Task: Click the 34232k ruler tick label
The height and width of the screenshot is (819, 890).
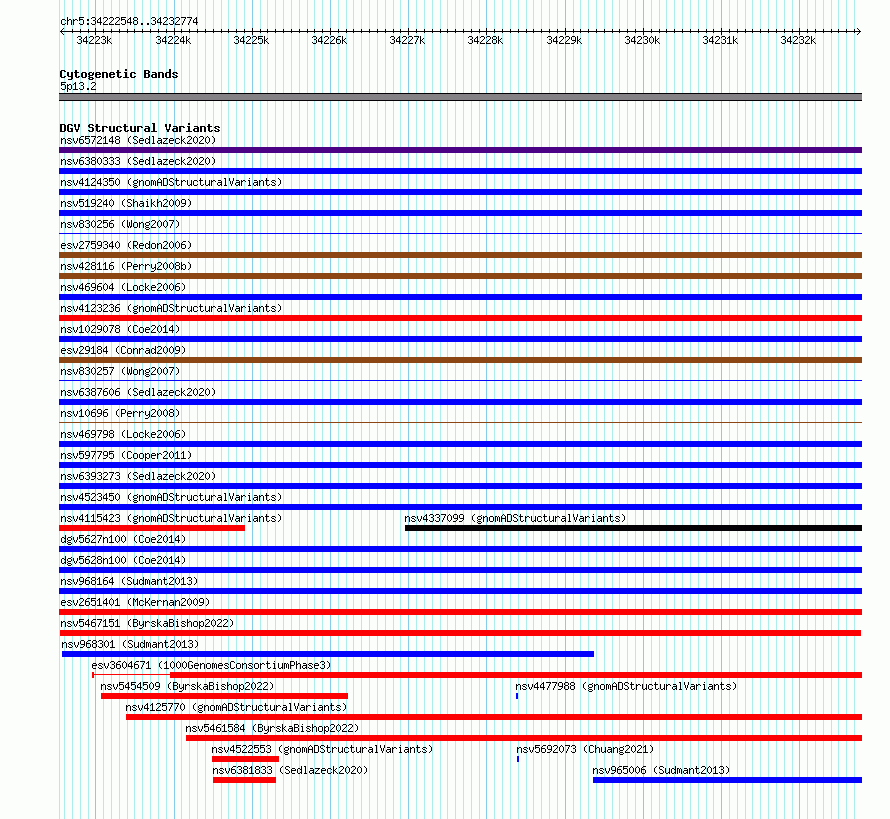Action: point(798,41)
